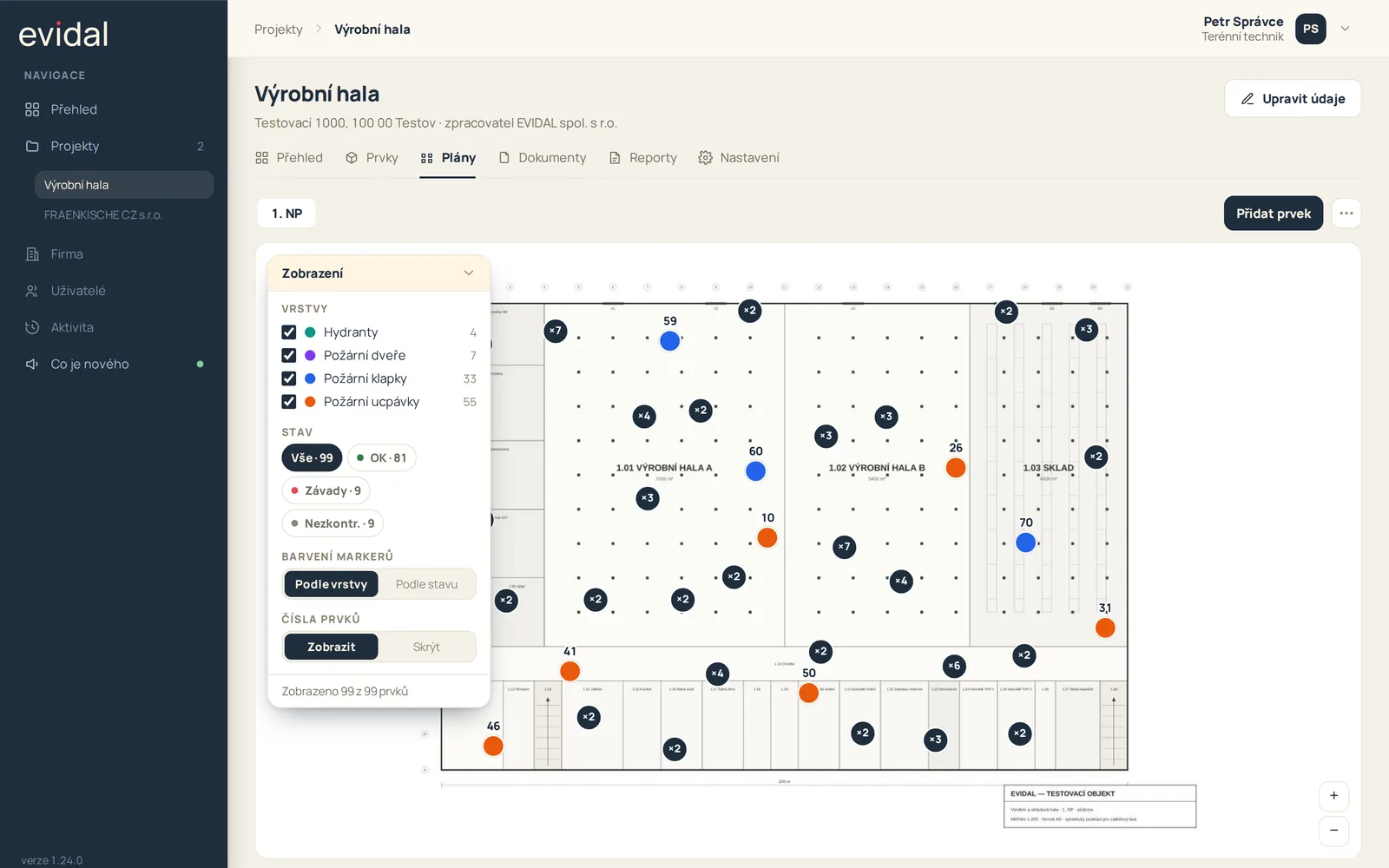The width and height of the screenshot is (1389, 868).
Task: Zoom in on the floor plan
Action: [x=1333, y=796]
